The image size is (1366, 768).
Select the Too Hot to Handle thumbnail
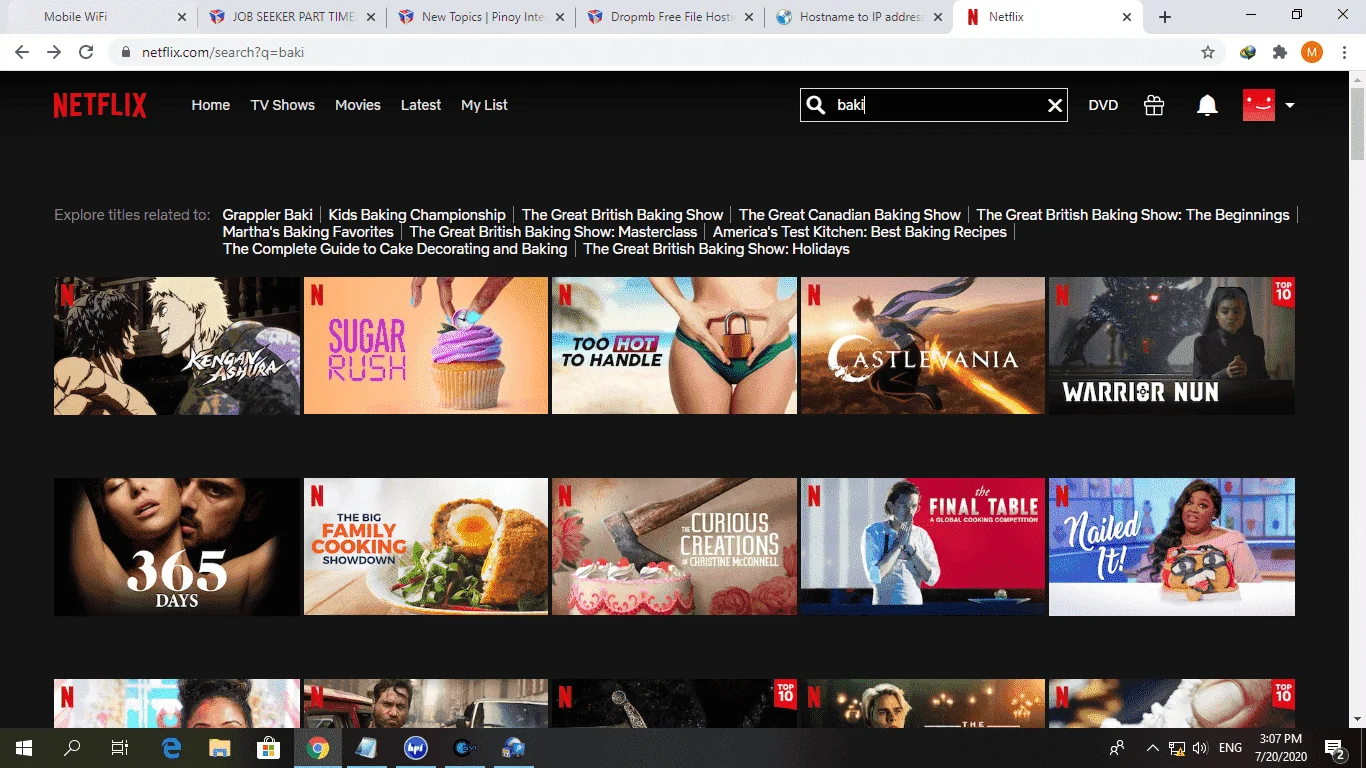click(674, 346)
